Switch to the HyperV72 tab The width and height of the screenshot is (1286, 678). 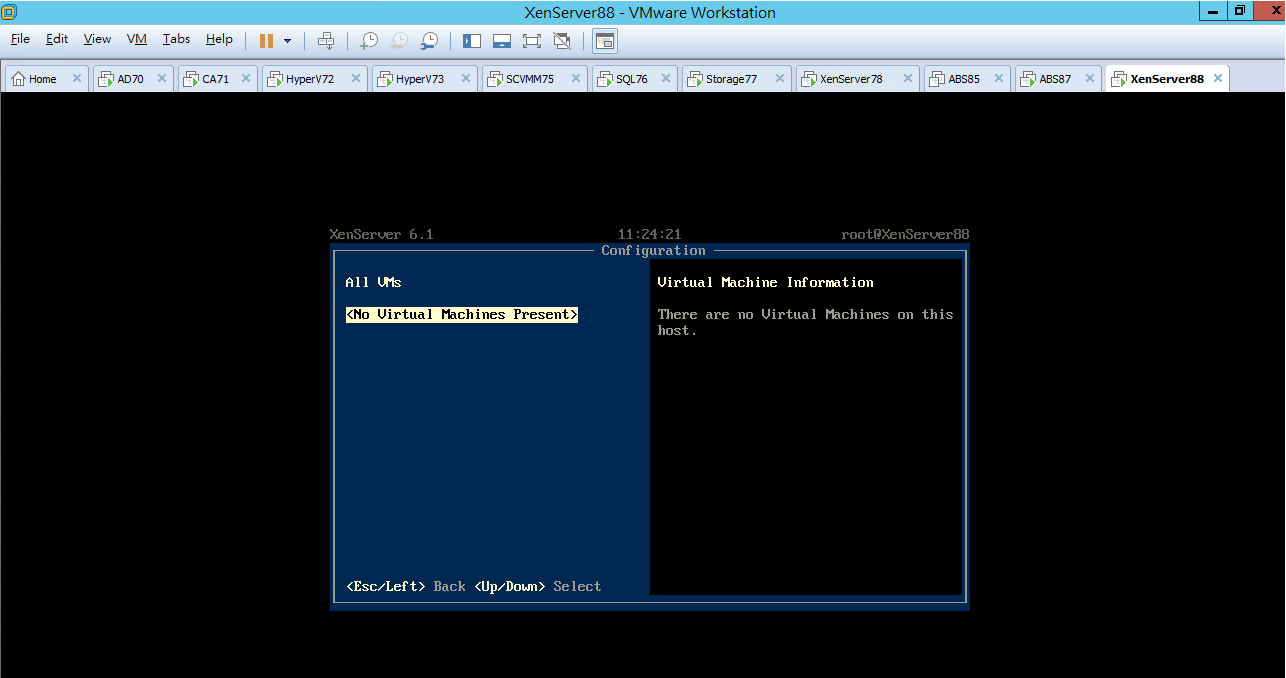315,79
